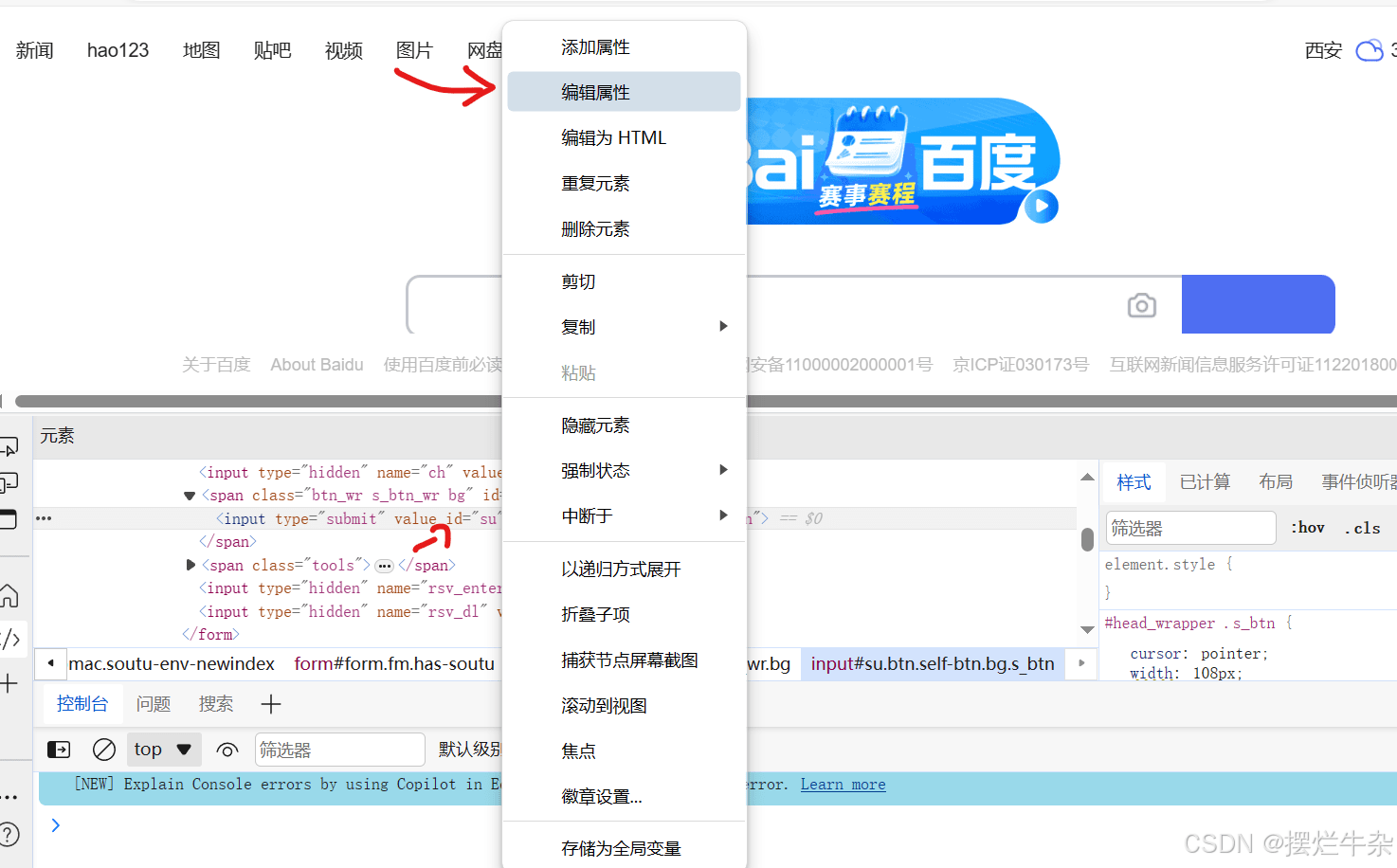Open the welcome home icon in sidebar
Viewport: 1397px width, 868px height.
coord(9,596)
